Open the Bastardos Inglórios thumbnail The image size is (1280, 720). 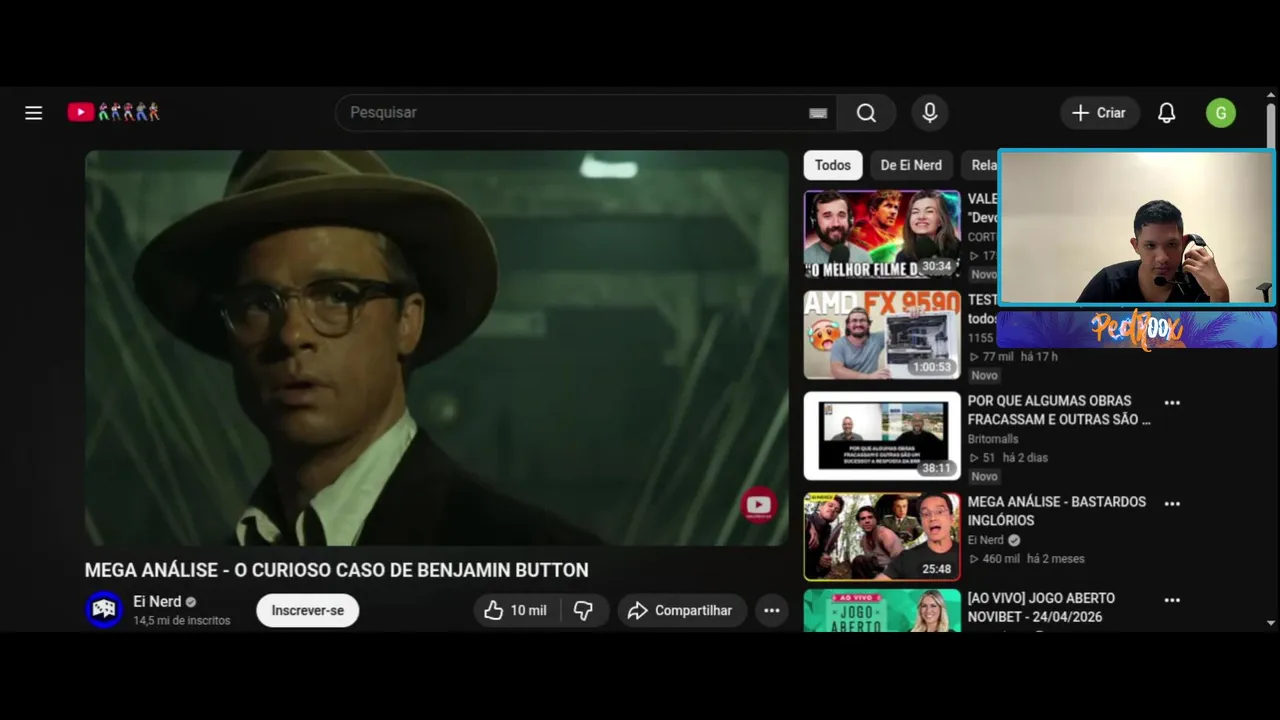click(x=882, y=537)
